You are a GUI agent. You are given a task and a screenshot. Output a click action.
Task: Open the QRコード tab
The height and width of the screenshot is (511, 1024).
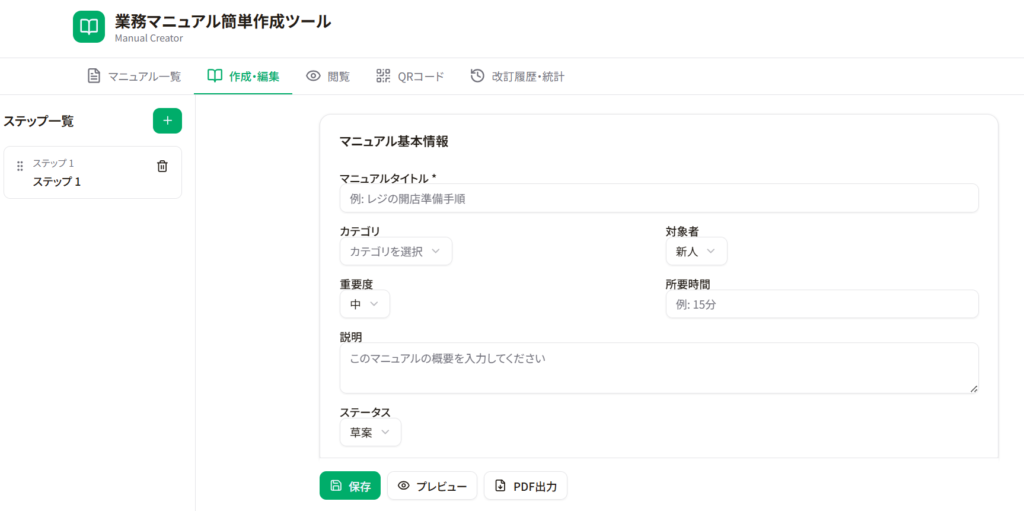tap(410, 76)
